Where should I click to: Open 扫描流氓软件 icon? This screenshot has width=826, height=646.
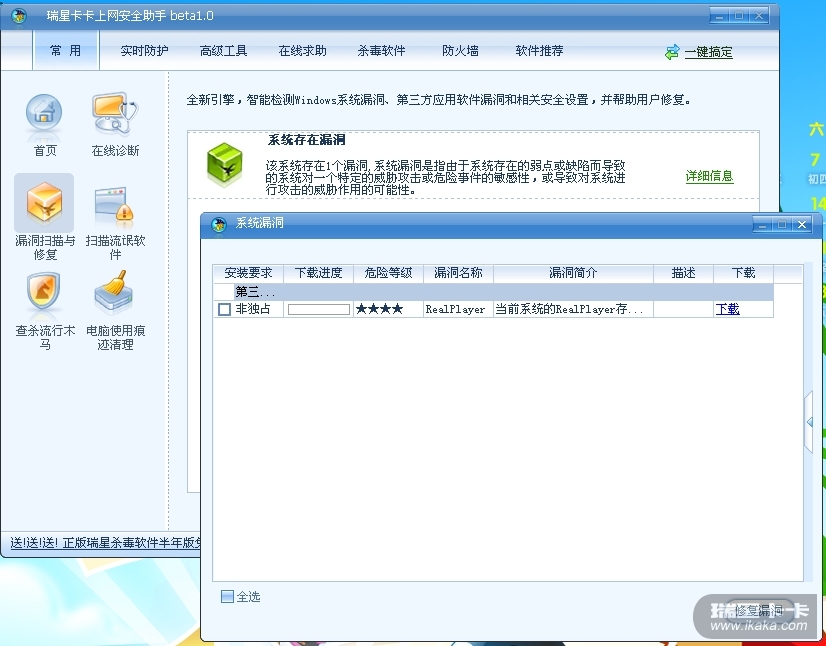pyautogui.click(x=115, y=205)
